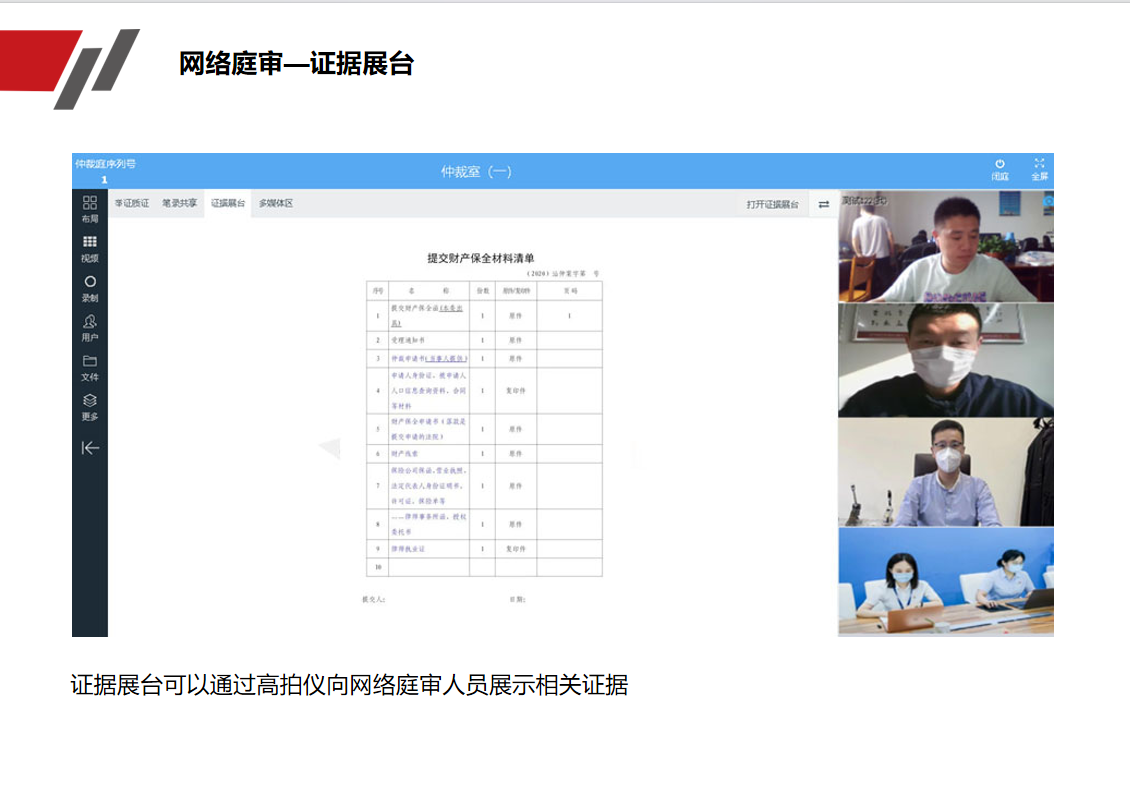Click the slide heading 网络庭审—证据展台
The width and height of the screenshot is (1130, 788).
tap(296, 63)
